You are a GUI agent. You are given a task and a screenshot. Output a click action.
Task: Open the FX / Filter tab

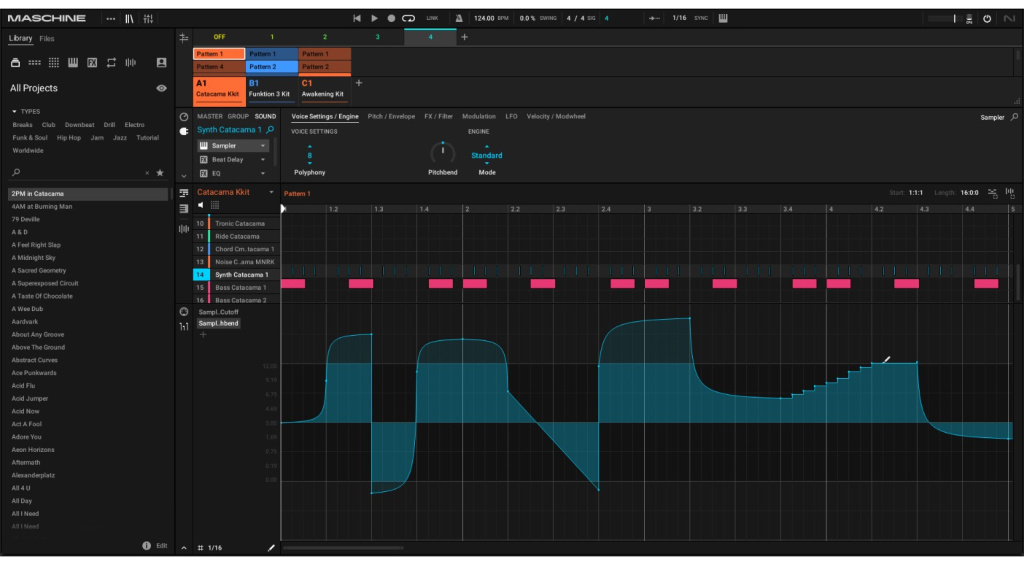[438, 117]
